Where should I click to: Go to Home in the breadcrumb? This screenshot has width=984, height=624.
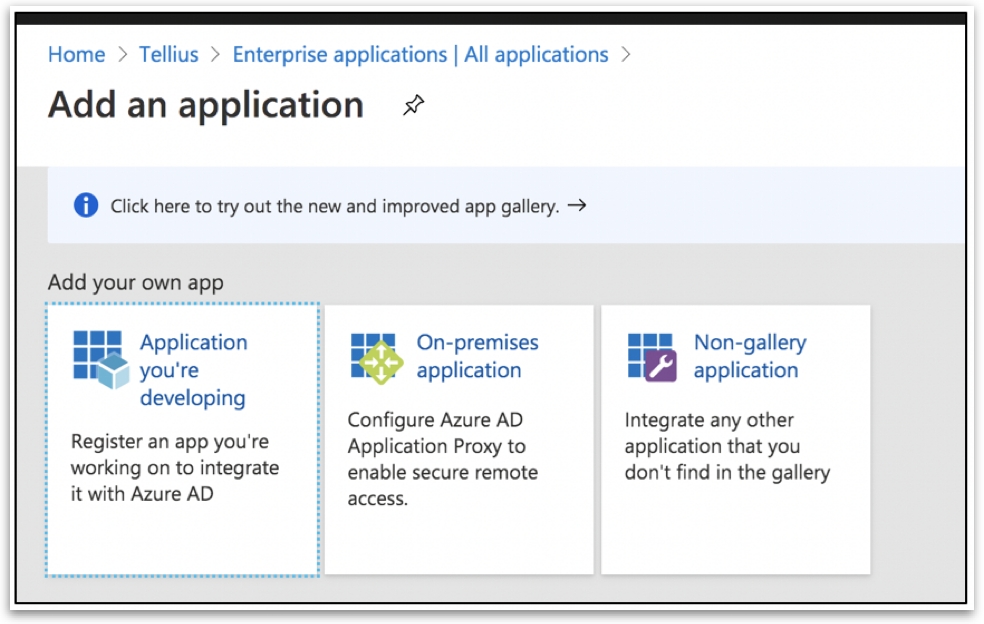tap(76, 55)
